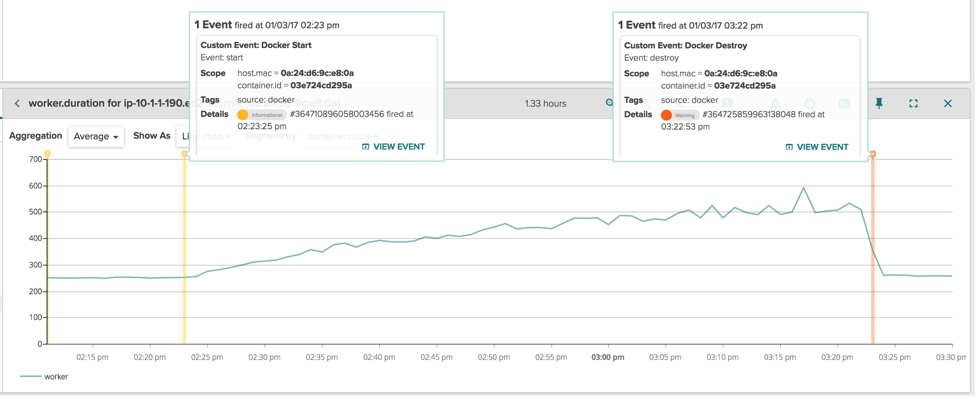The width and height of the screenshot is (975, 396).
Task: Click the Custom Event: Docker Start title
Action: [256, 45]
